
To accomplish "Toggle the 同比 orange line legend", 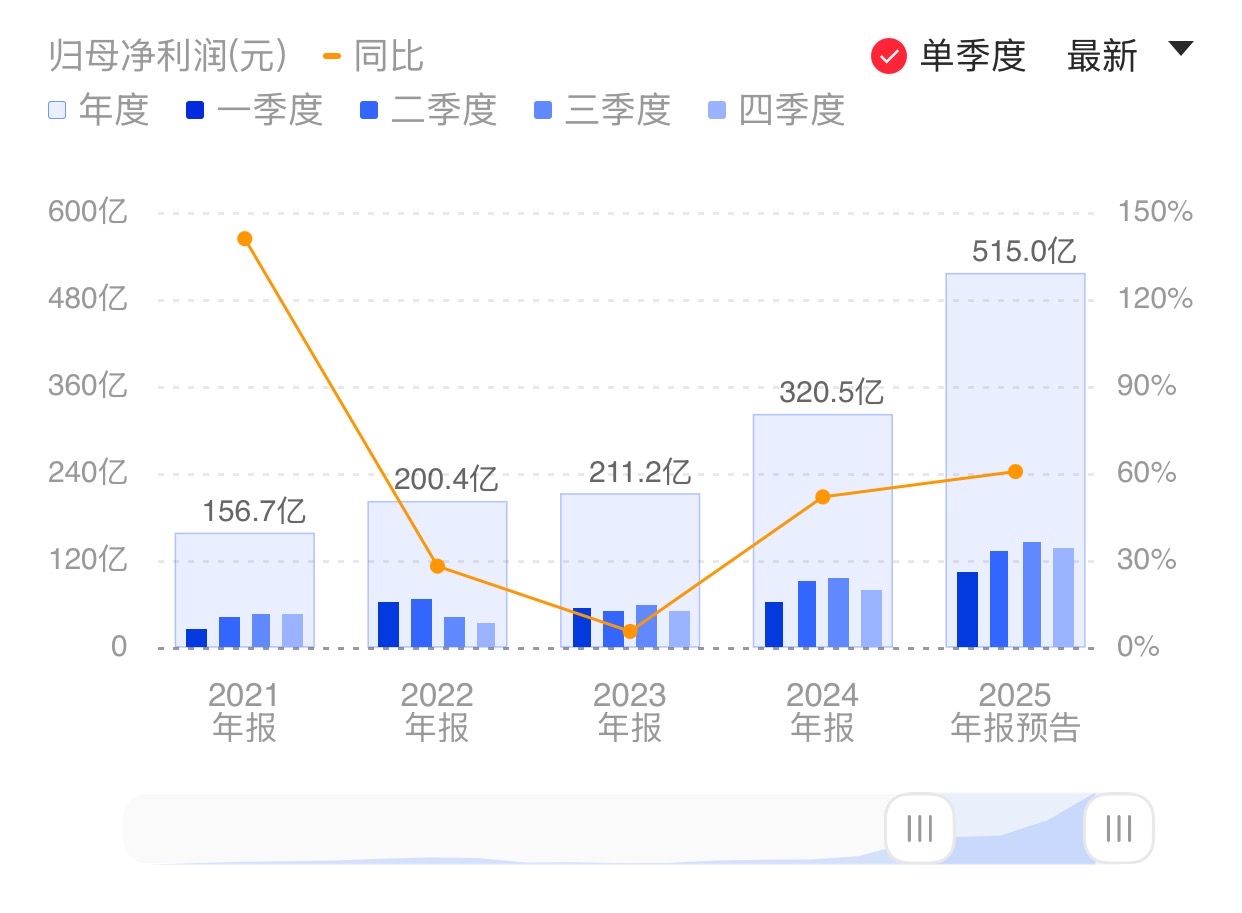I will click(x=374, y=56).
